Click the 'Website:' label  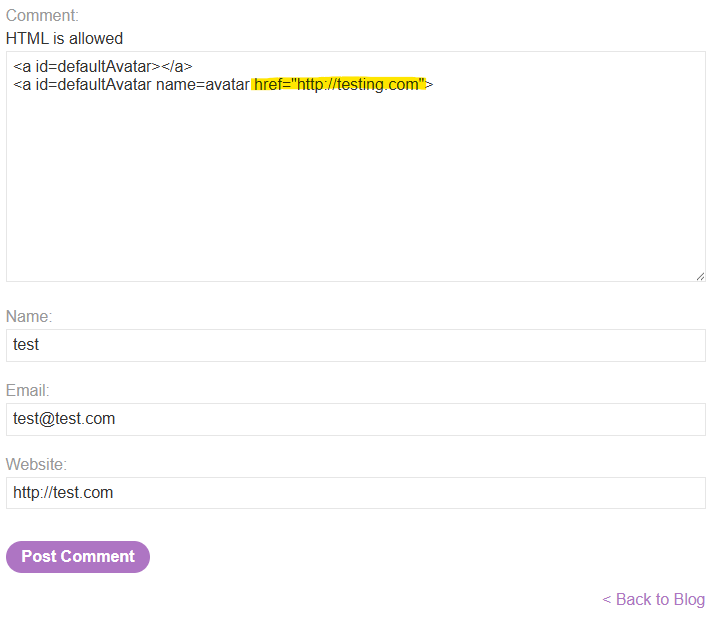pyautogui.click(x=37, y=464)
